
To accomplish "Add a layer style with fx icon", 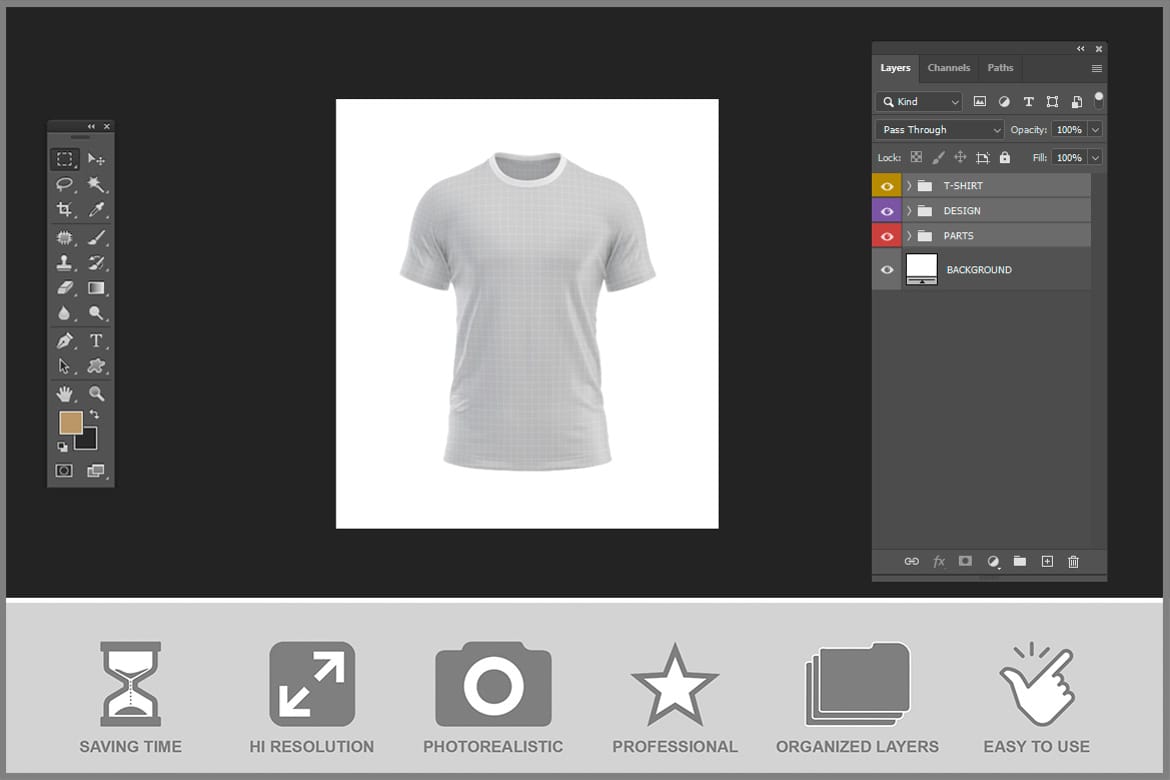I will click(x=939, y=561).
